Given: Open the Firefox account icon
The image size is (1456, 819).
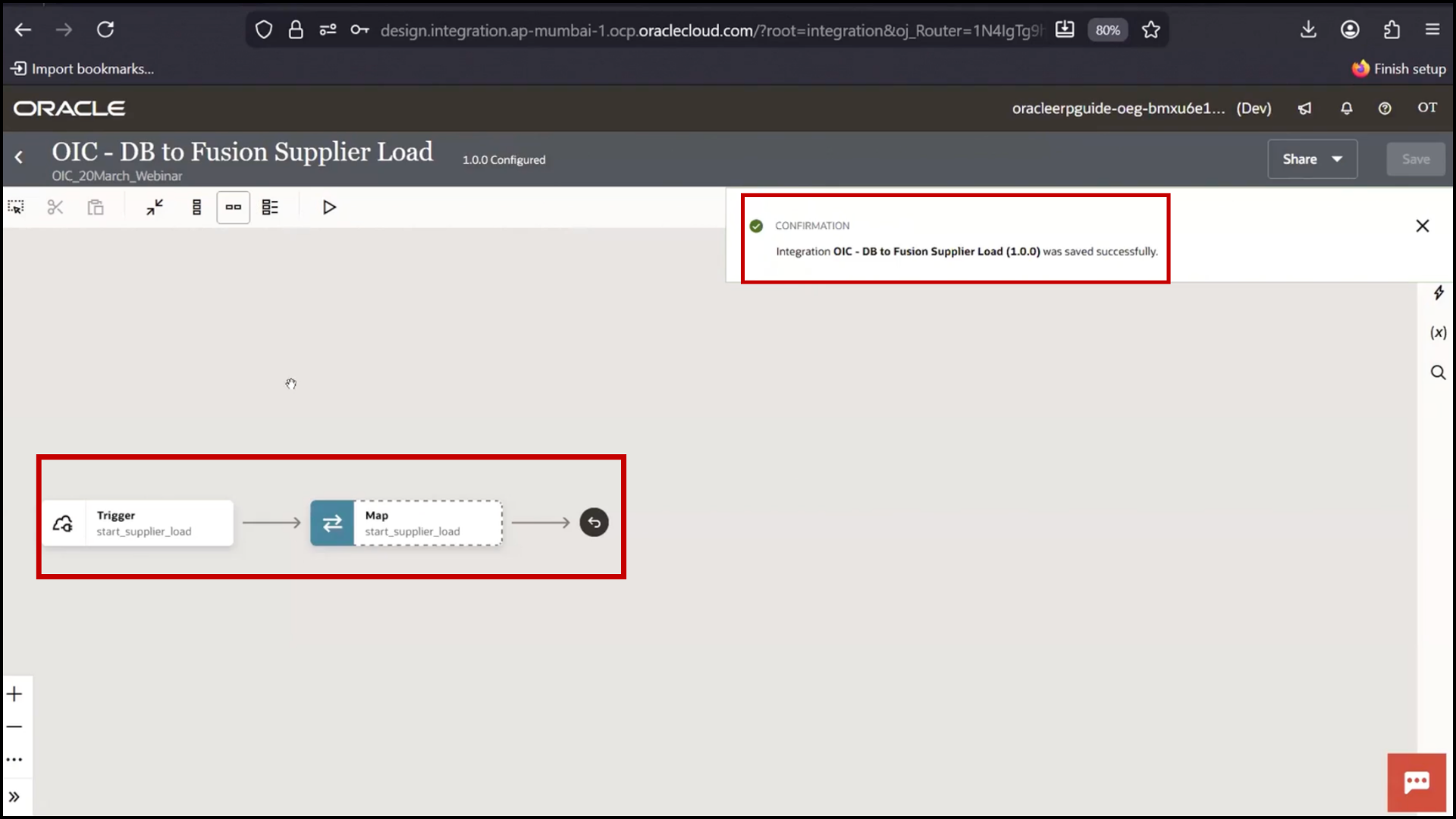Looking at the screenshot, I should [x=1350, y=30].
